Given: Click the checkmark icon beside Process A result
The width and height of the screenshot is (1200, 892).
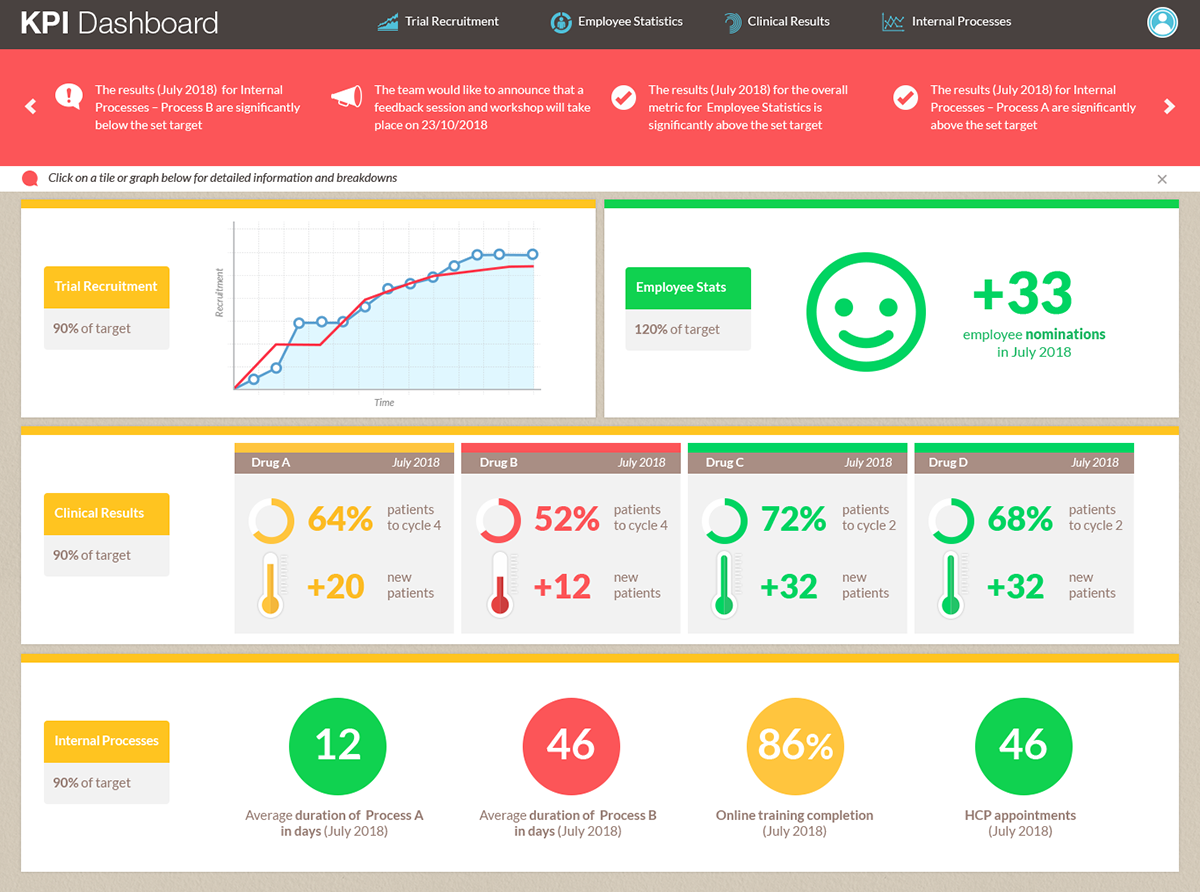Looking at the screenshot, I should click(x=905, y=98).
